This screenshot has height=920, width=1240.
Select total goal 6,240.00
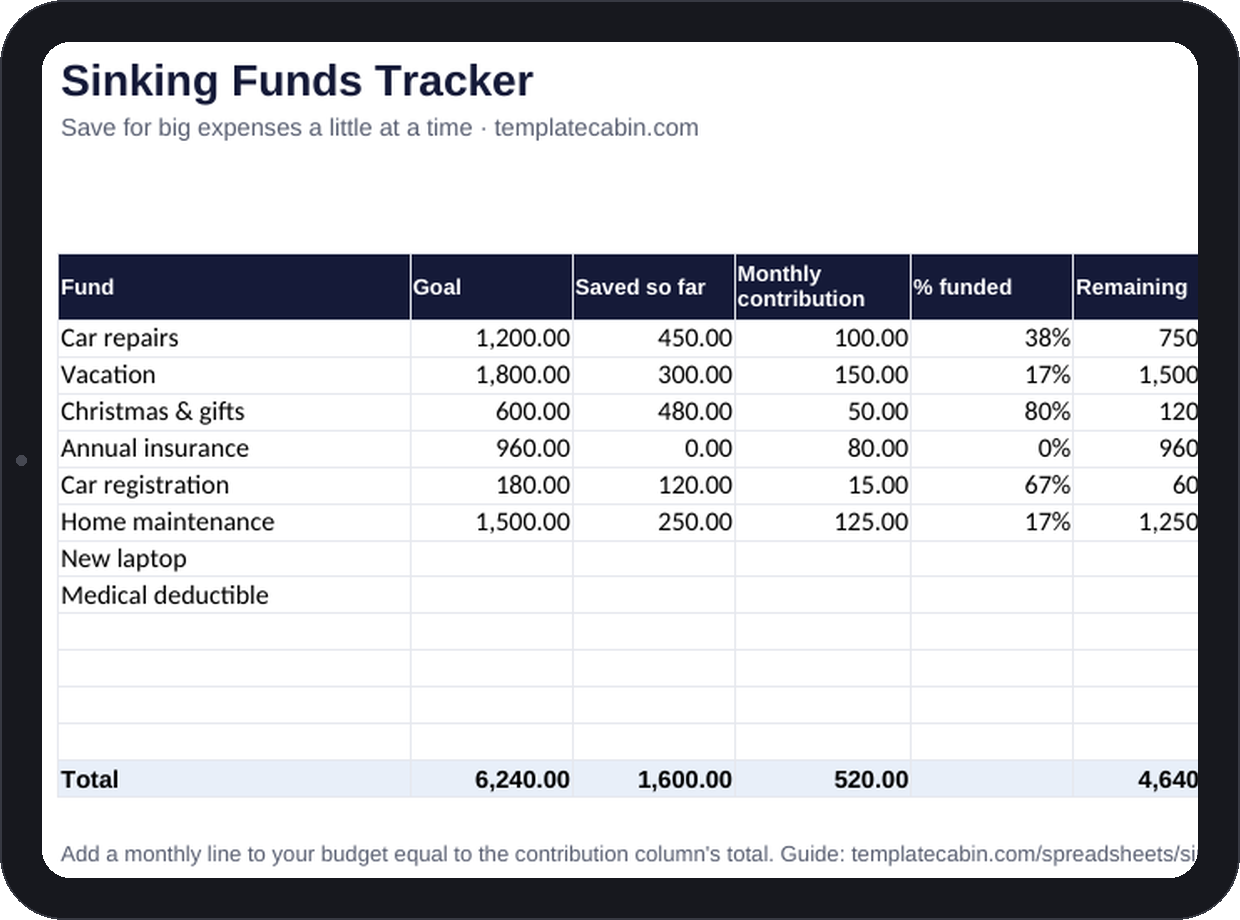pos(492,779)
